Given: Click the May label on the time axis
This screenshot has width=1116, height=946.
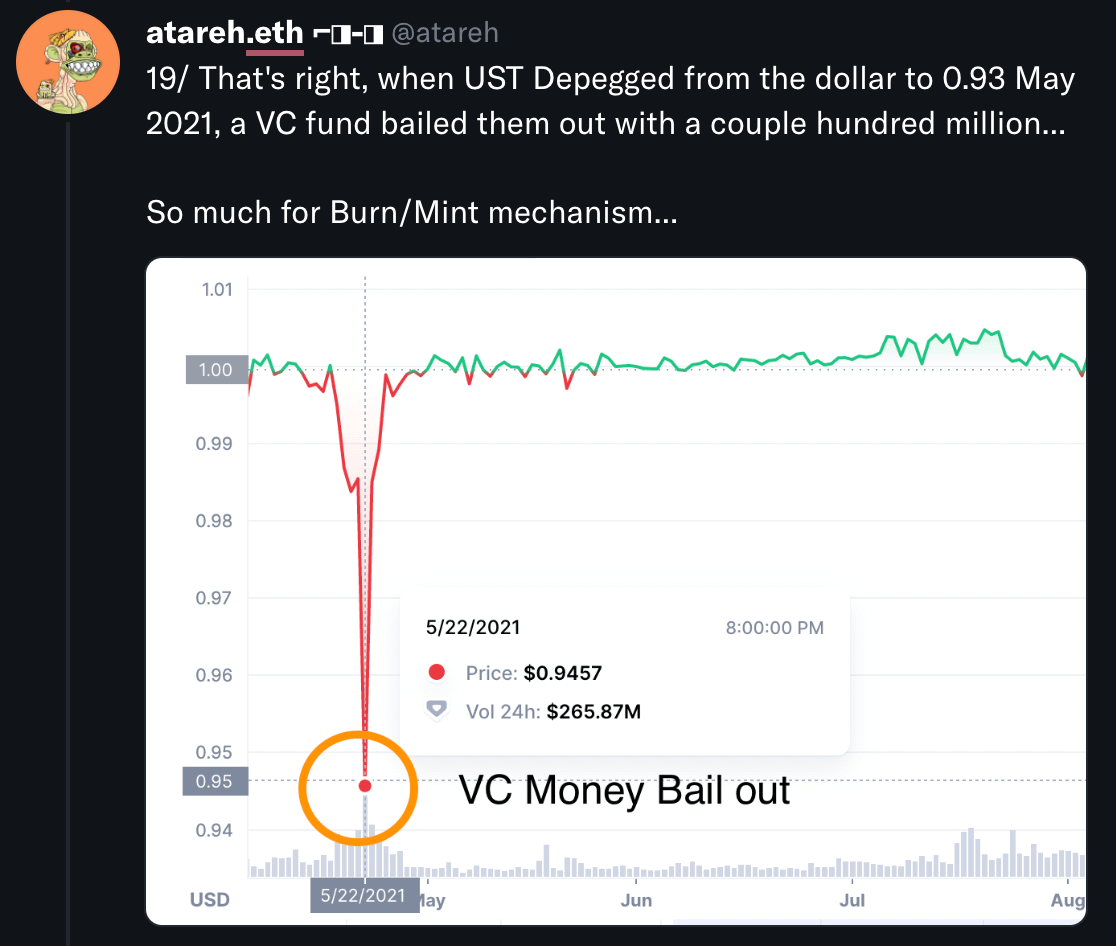Looking at the screenshot, I should (431, 900).
